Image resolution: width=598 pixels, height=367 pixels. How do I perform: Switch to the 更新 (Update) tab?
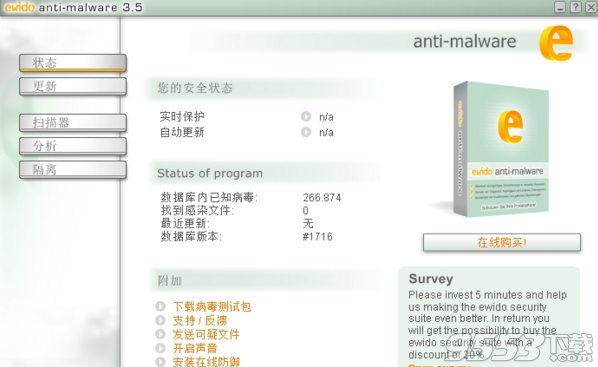[x=73, y=86]
